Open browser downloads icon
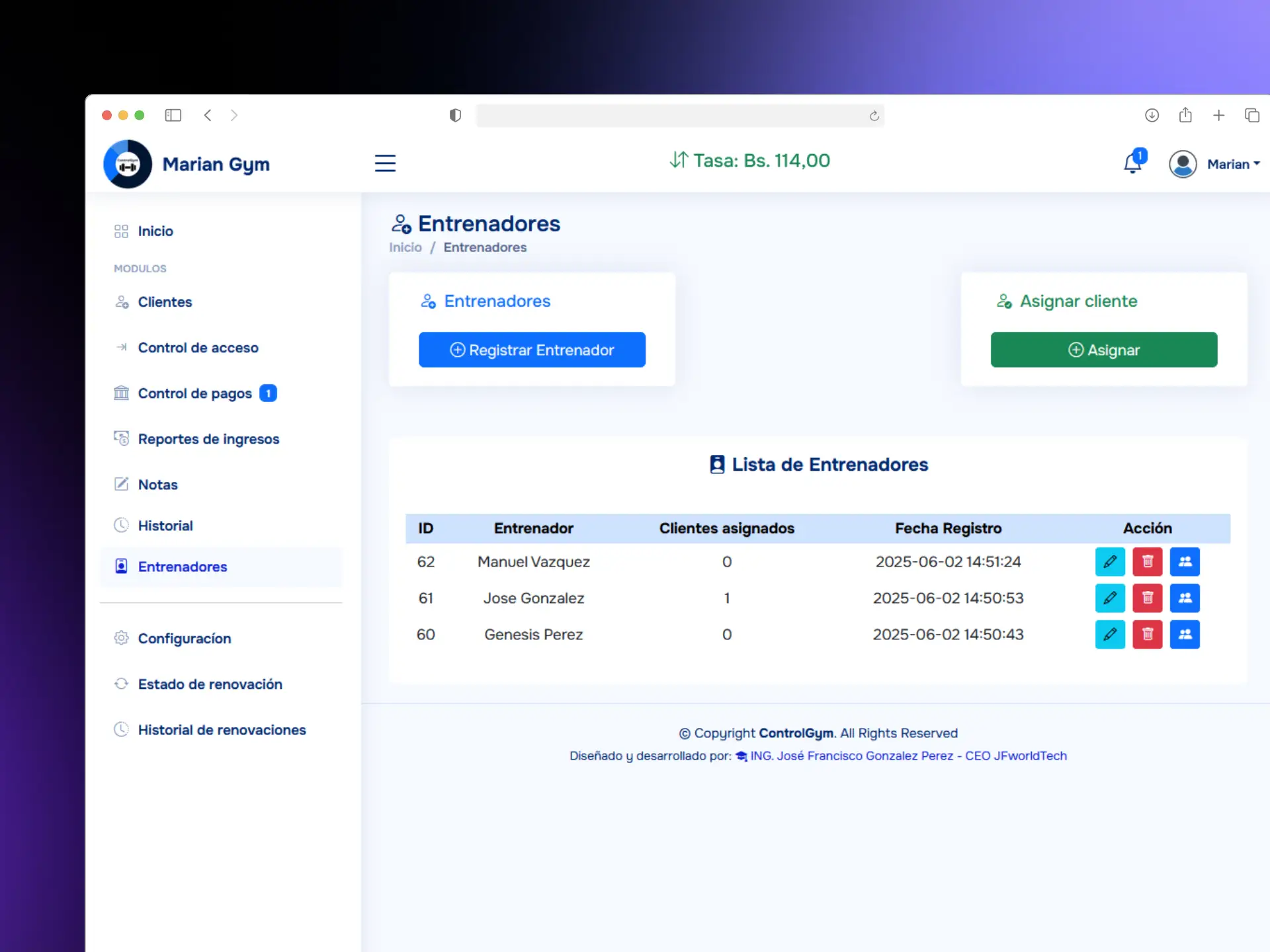Image resolution: width=1270 pixels, height=952 pixels. (x=1152, y=116)
